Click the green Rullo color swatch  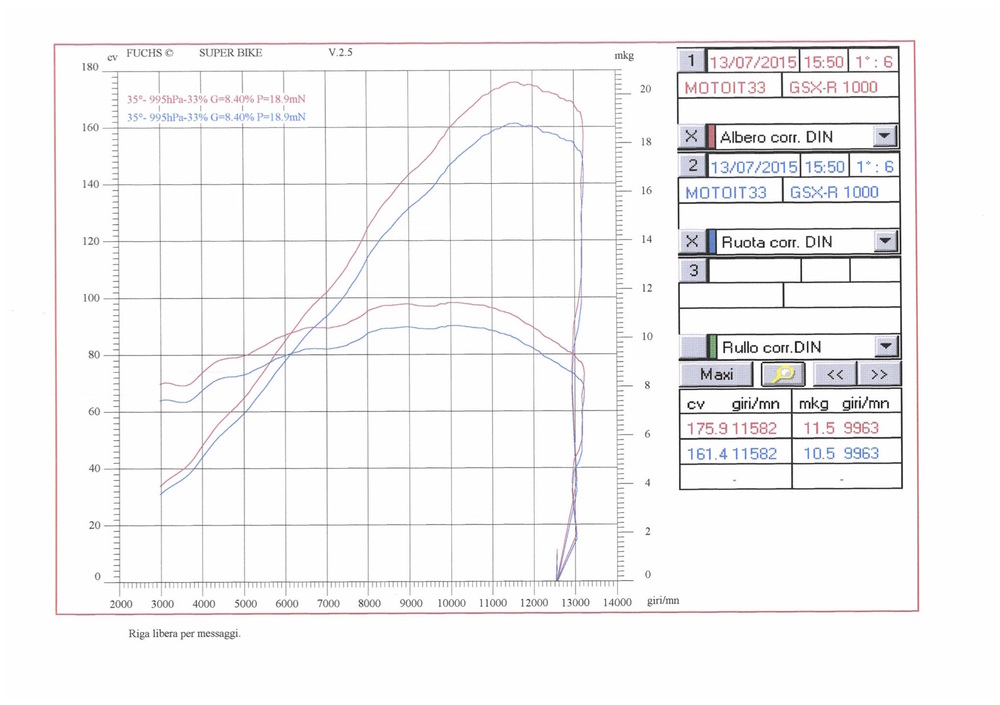coord(712,347)
